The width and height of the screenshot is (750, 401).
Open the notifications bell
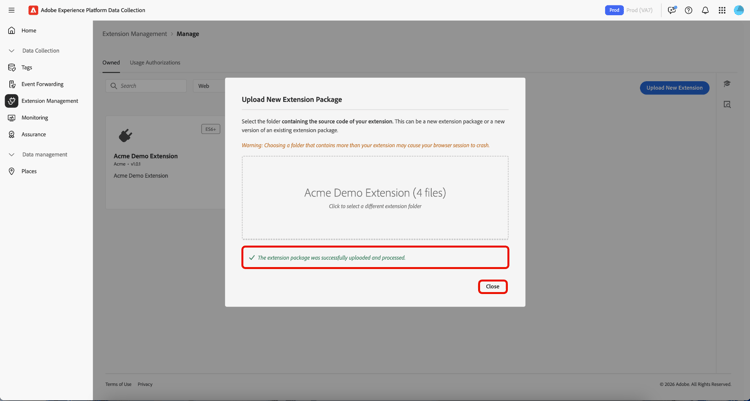coord(705,10)
